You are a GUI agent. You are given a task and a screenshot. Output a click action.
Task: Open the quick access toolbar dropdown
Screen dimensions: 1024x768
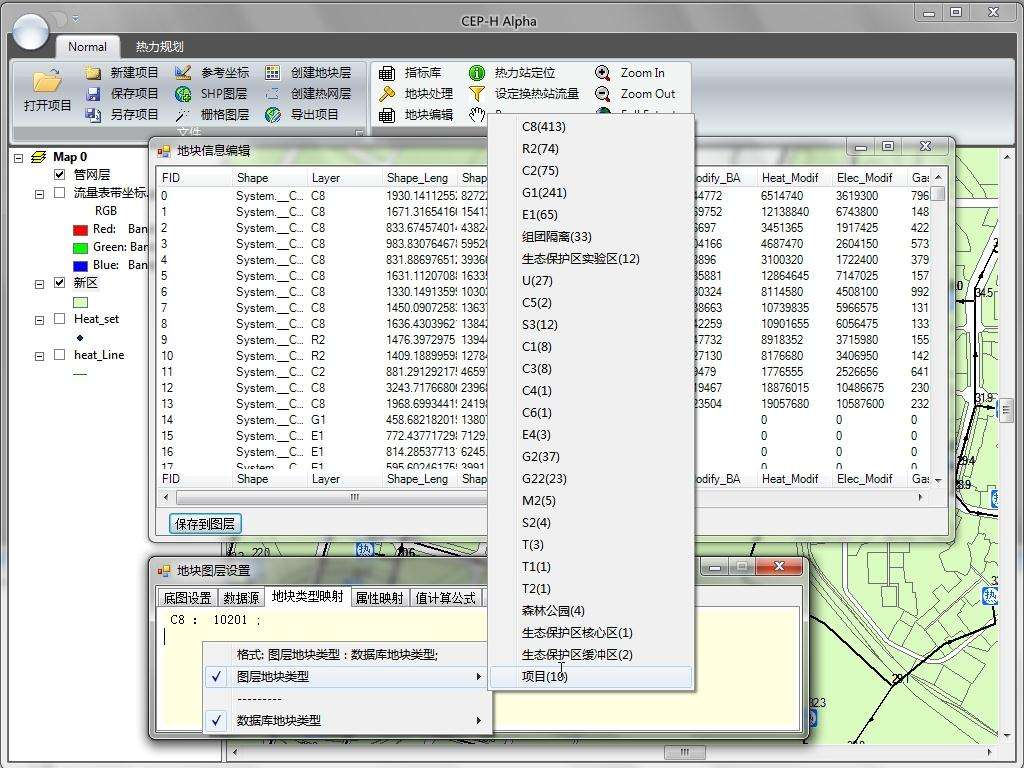[76, 18]
